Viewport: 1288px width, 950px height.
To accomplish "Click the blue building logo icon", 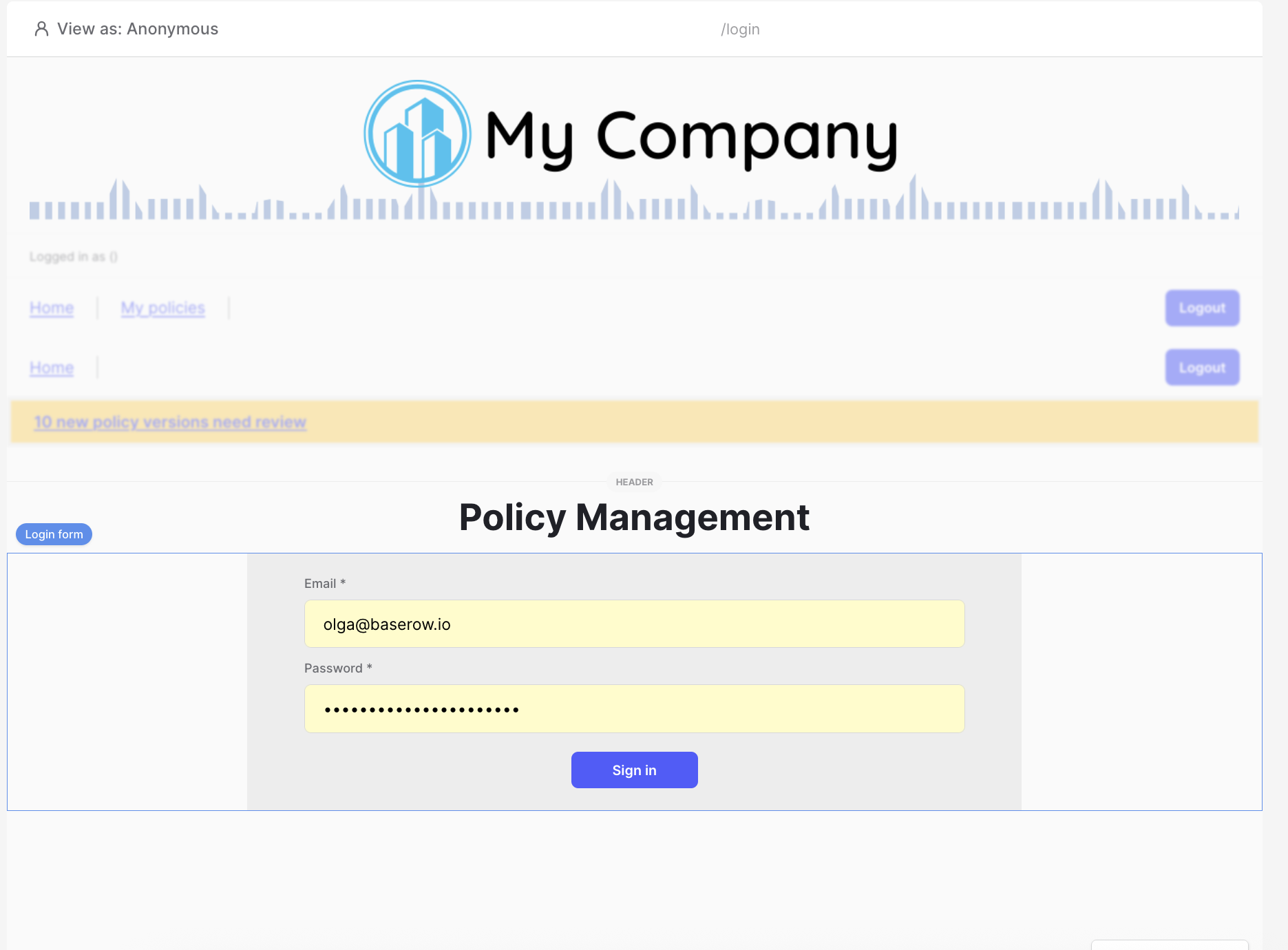I will [x=417, y=134].
